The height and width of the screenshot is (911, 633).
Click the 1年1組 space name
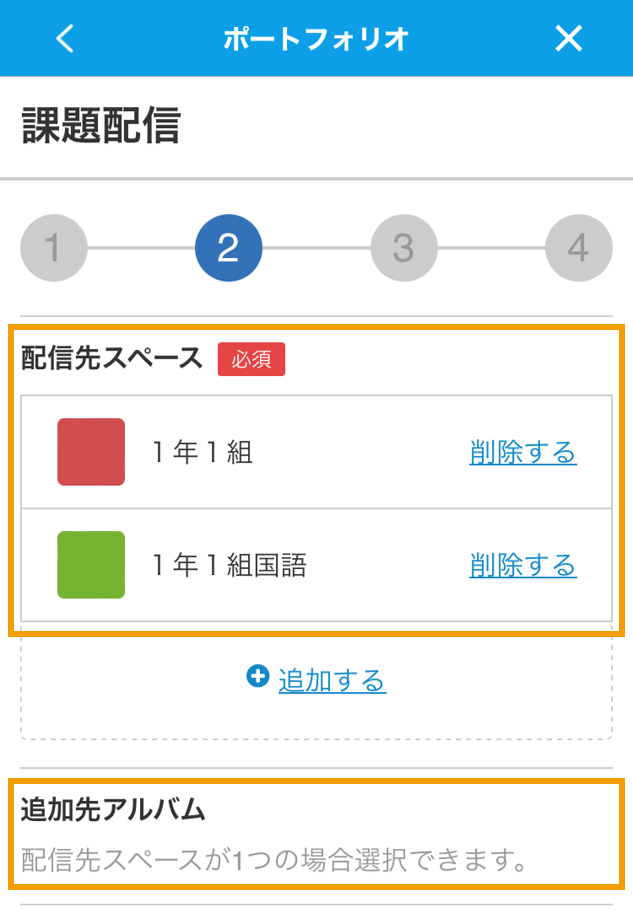coord(202,452)
